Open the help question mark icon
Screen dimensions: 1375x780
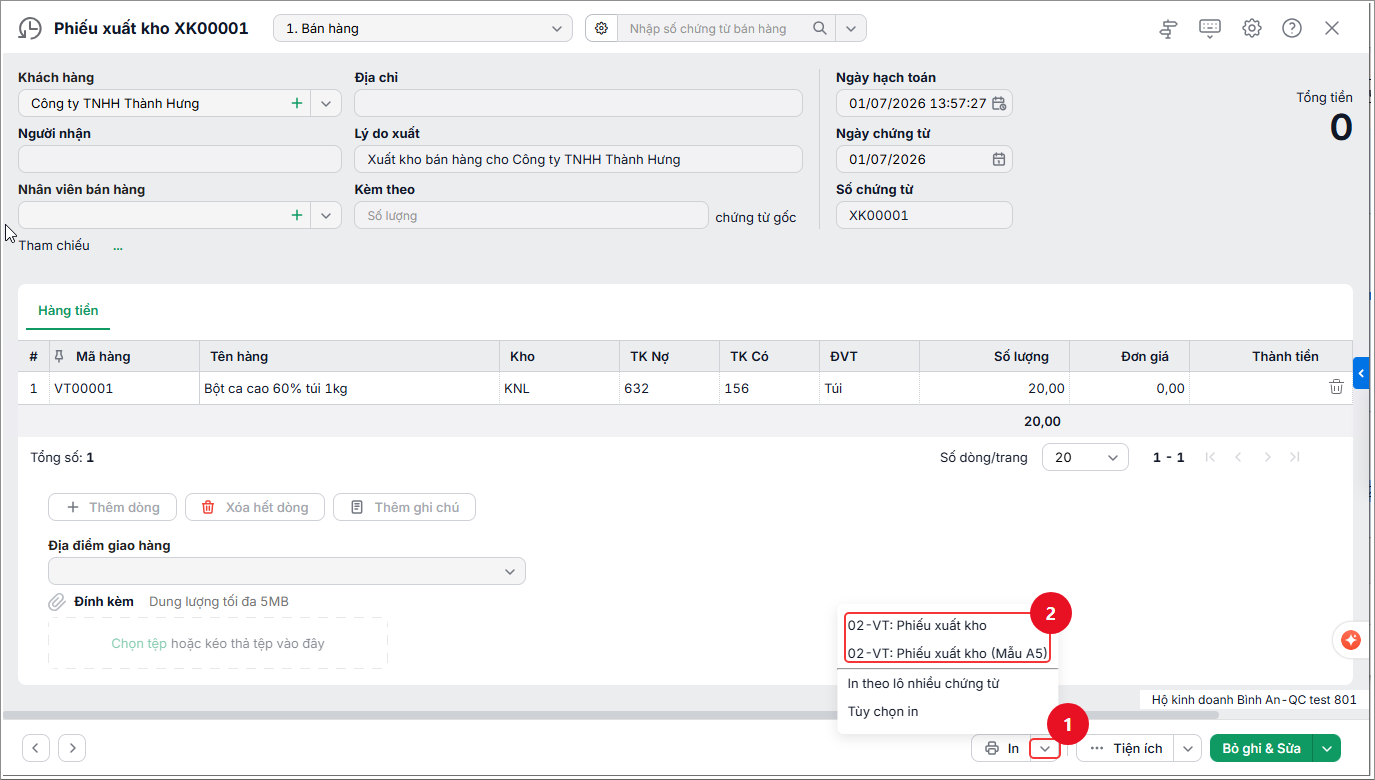tap(1292, 28)
